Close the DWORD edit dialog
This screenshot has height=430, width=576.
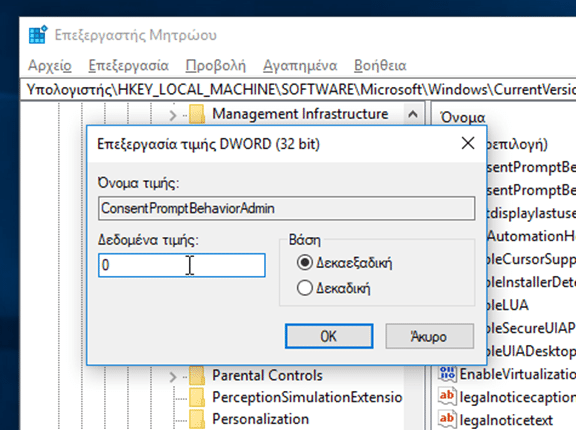tap(468, 143)
